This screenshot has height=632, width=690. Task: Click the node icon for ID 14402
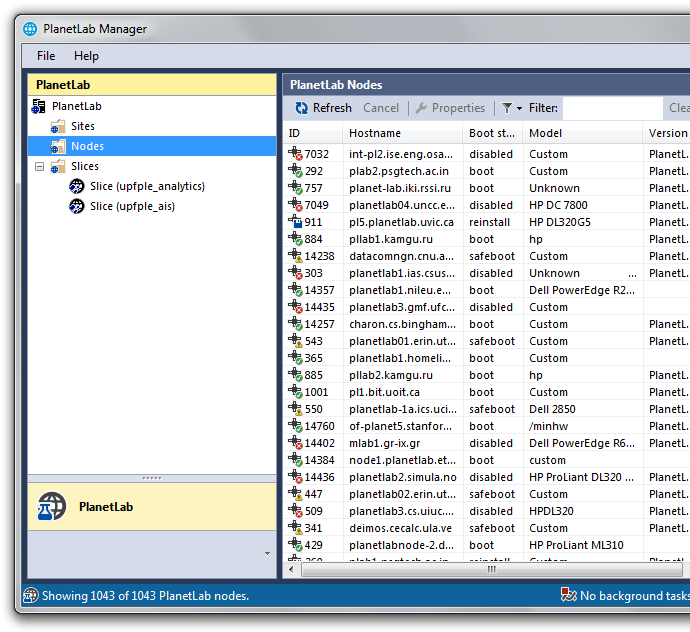pos(295,443)
